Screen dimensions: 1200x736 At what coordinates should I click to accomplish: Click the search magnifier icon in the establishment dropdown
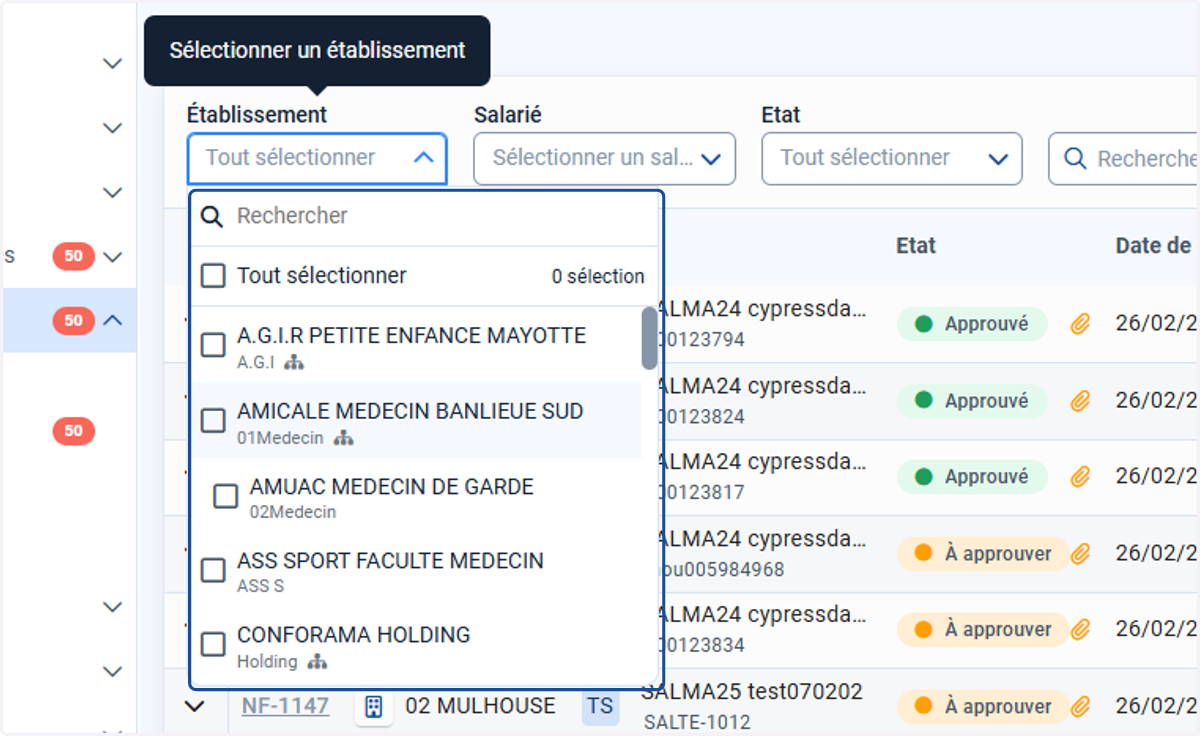(212, 216)
